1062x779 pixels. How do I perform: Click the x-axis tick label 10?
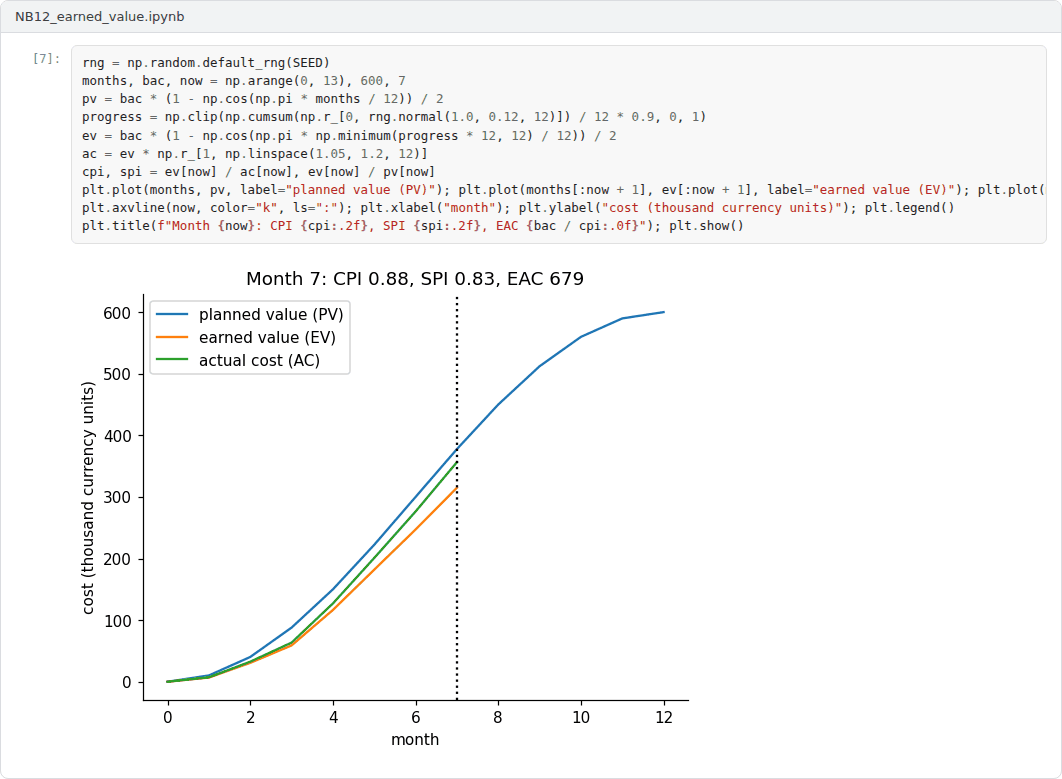[x=581, y=717]
